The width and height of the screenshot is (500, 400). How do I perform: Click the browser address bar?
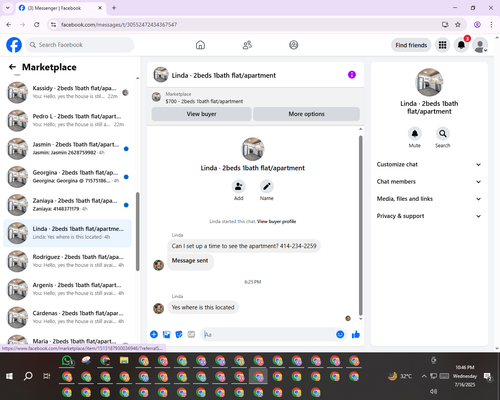click(247, 25)
